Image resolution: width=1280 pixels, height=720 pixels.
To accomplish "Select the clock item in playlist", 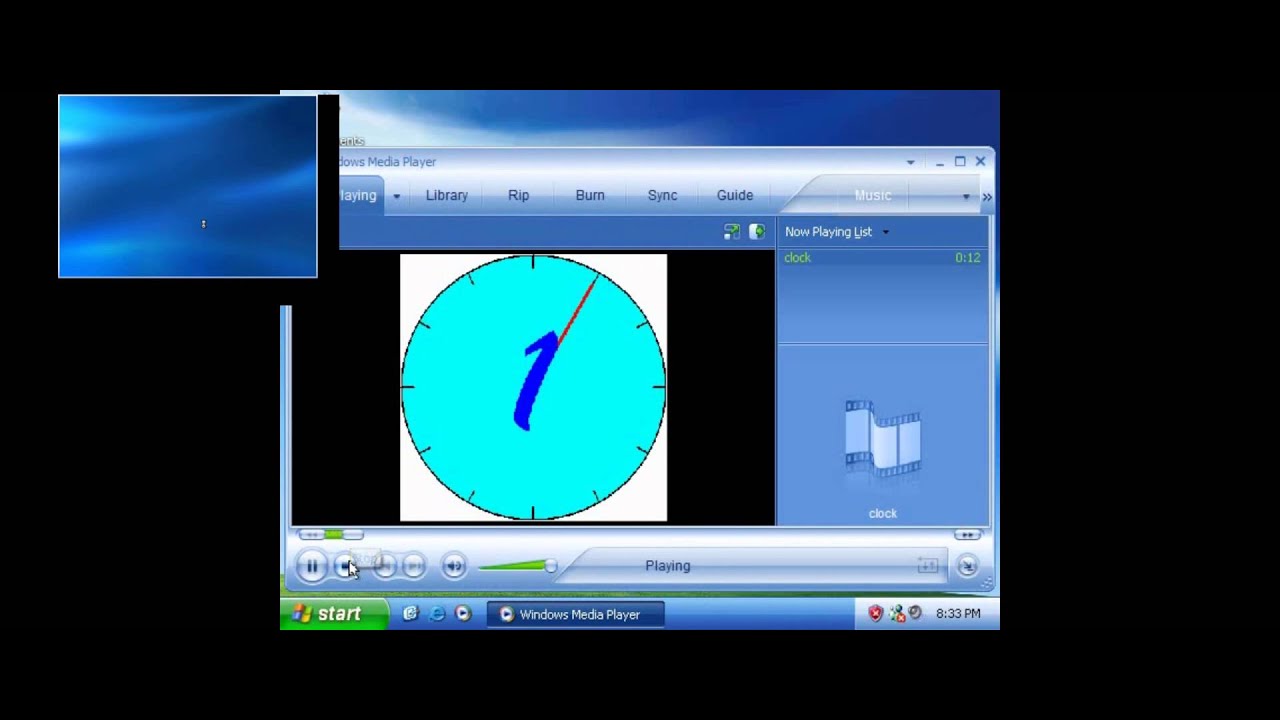I will pos(882,258).
